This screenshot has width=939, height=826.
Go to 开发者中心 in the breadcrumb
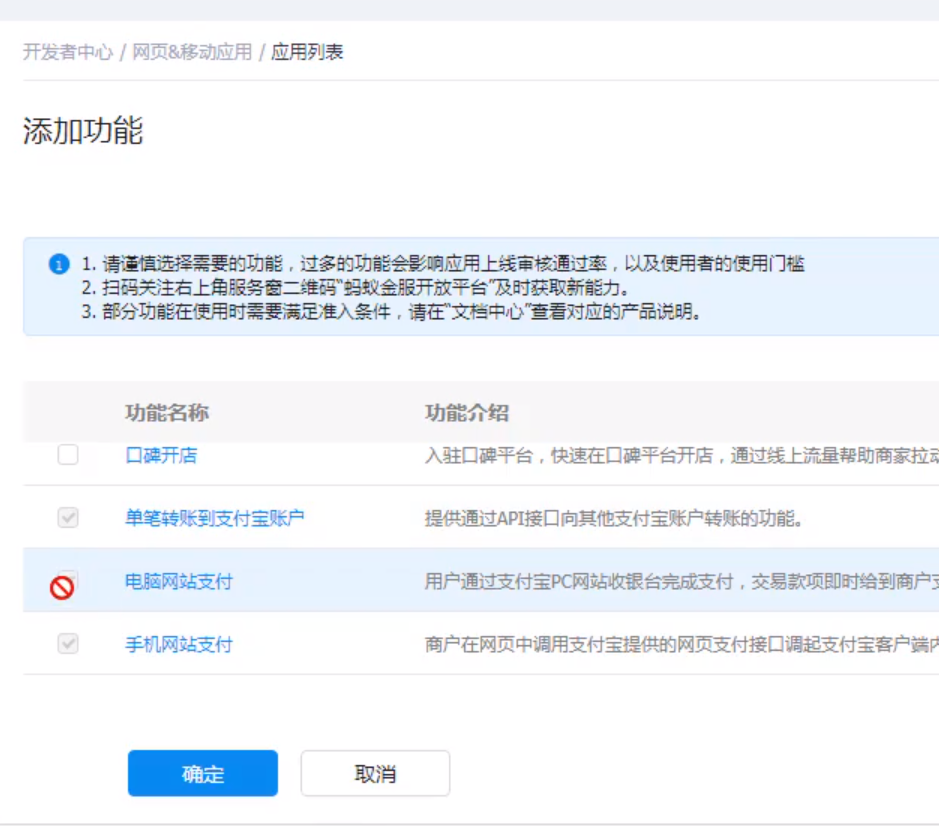click(x=68, y=52)
